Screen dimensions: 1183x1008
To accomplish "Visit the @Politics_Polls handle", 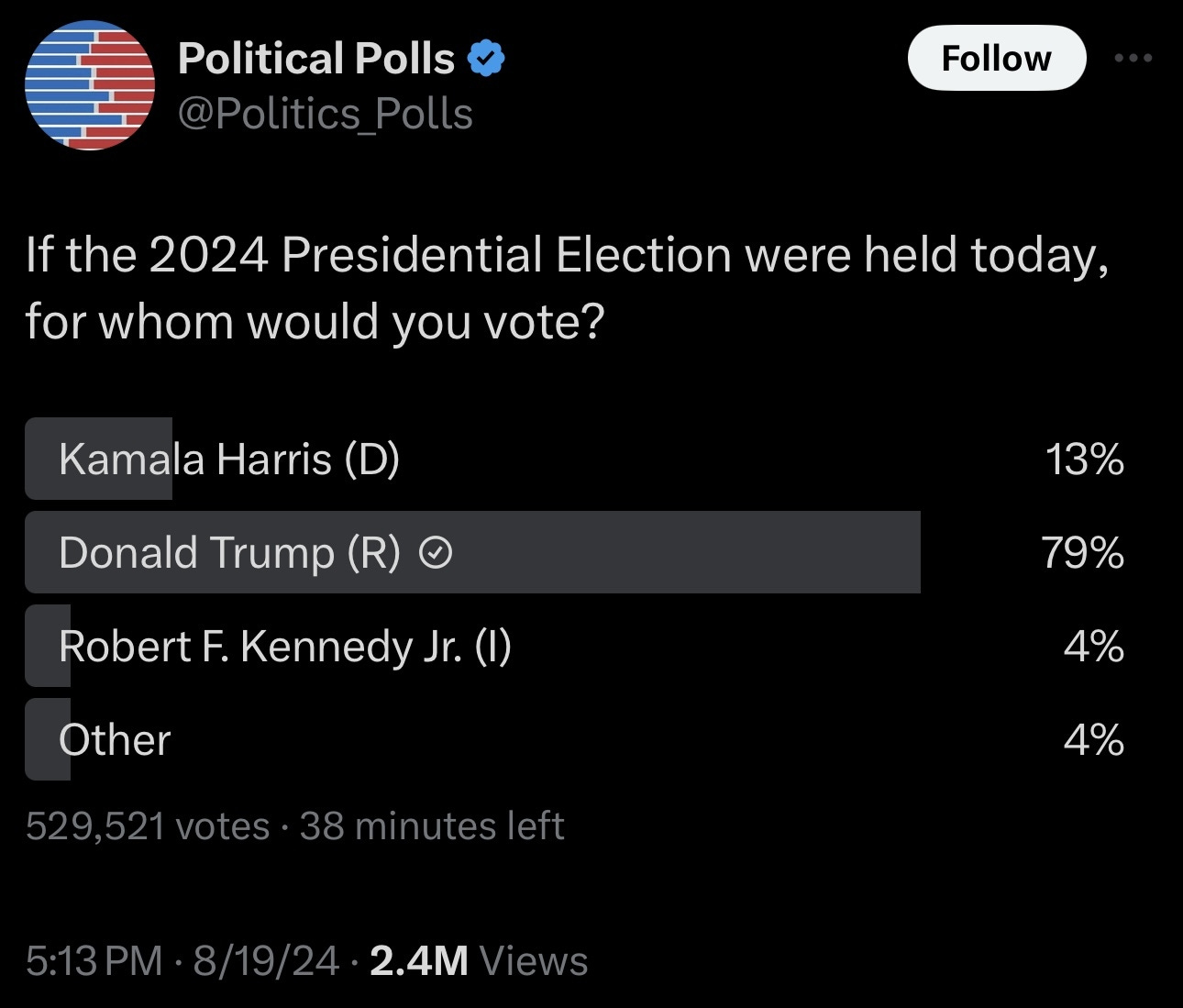I will pyautogui.click(x=326, y=114).
